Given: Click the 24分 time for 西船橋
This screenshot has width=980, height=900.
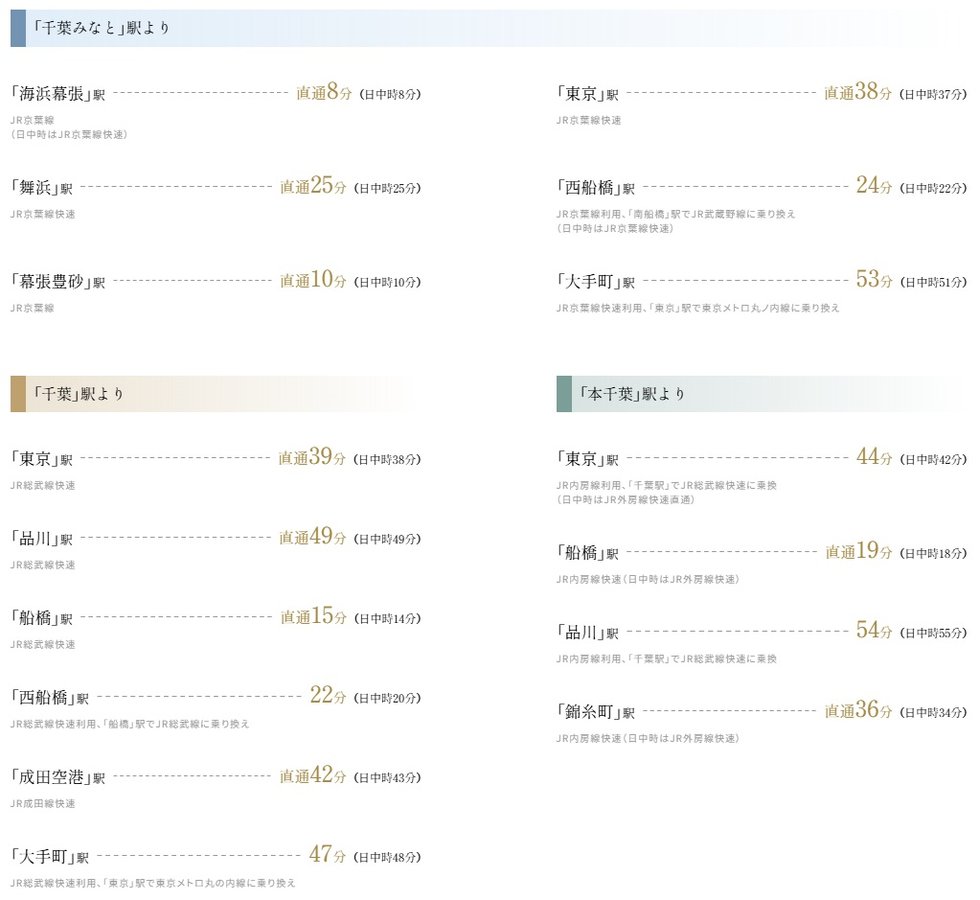Looking at the screenshot, I should coord(874,186).
